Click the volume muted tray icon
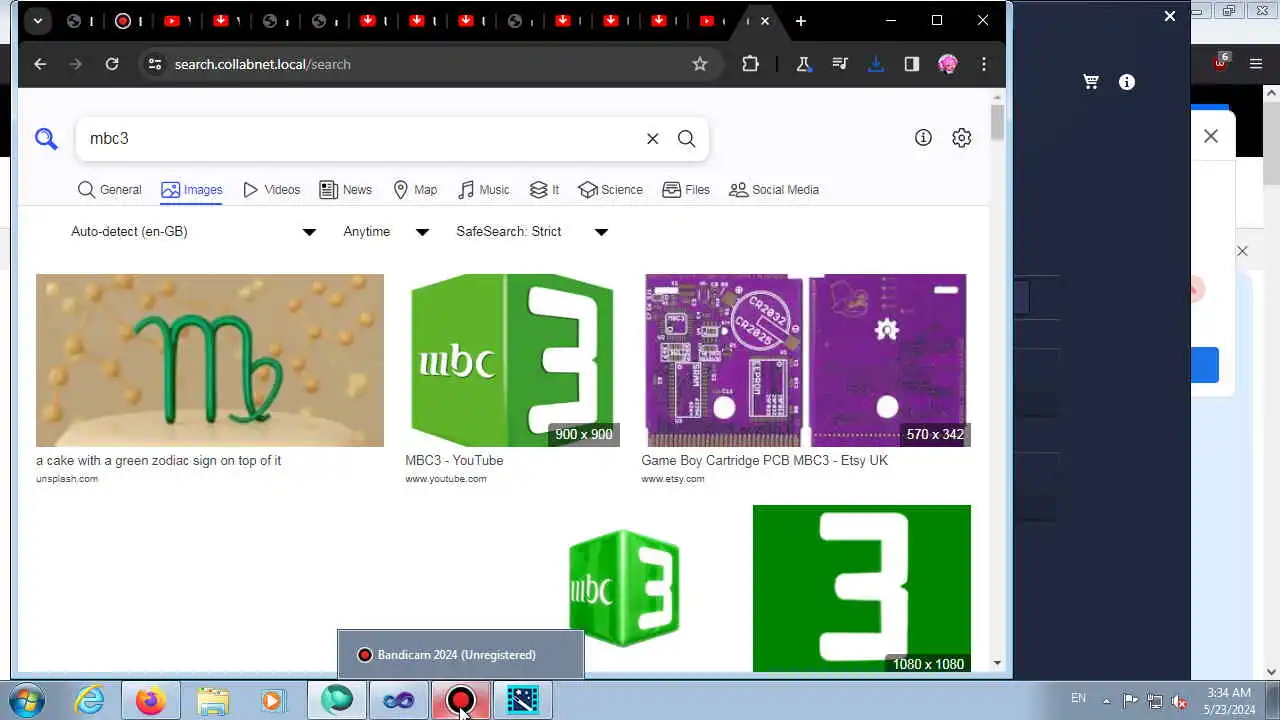The width and height of the screenshot is (1280, 720). [x=1179, y=701]
